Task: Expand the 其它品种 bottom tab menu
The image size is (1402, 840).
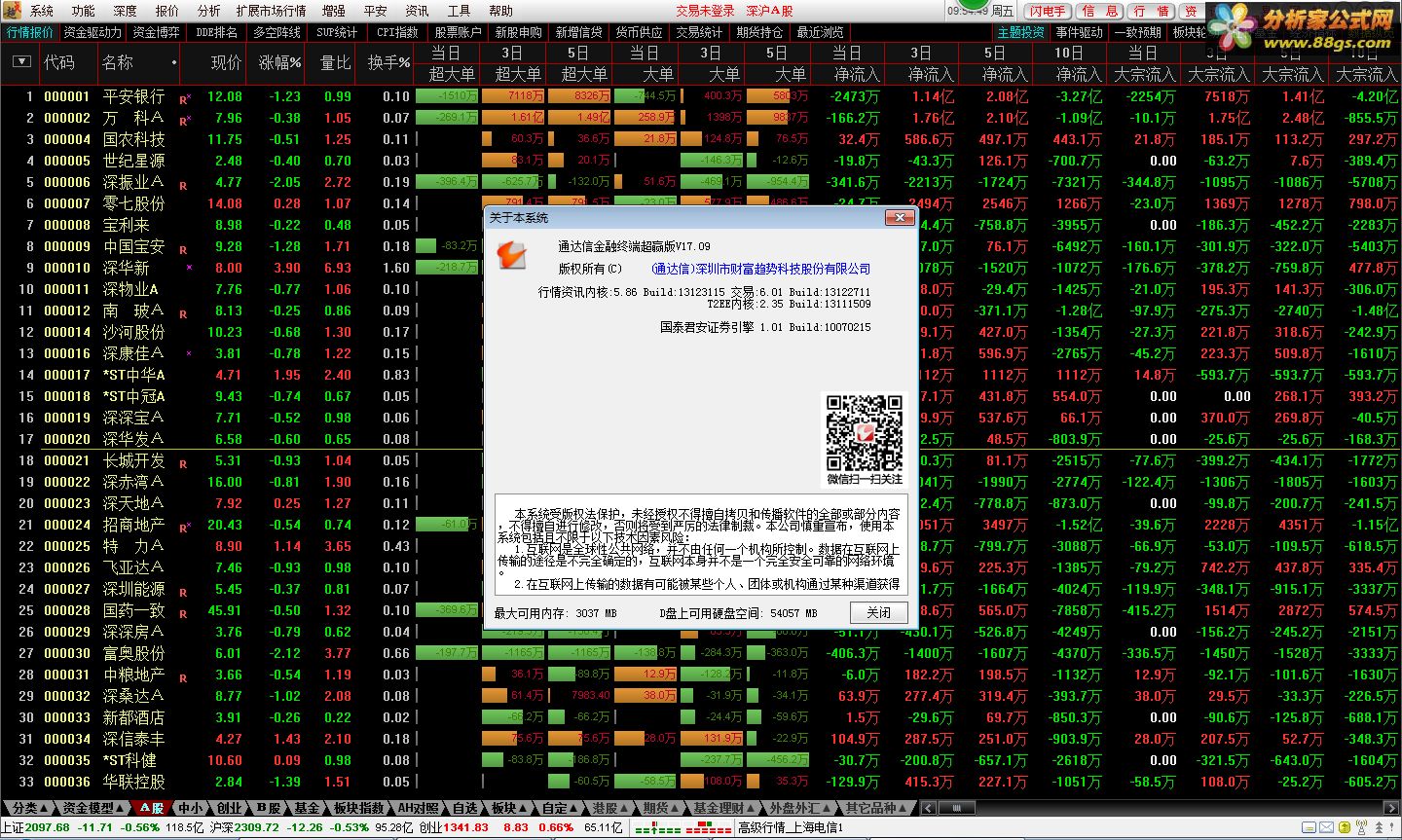Action: 876,808
